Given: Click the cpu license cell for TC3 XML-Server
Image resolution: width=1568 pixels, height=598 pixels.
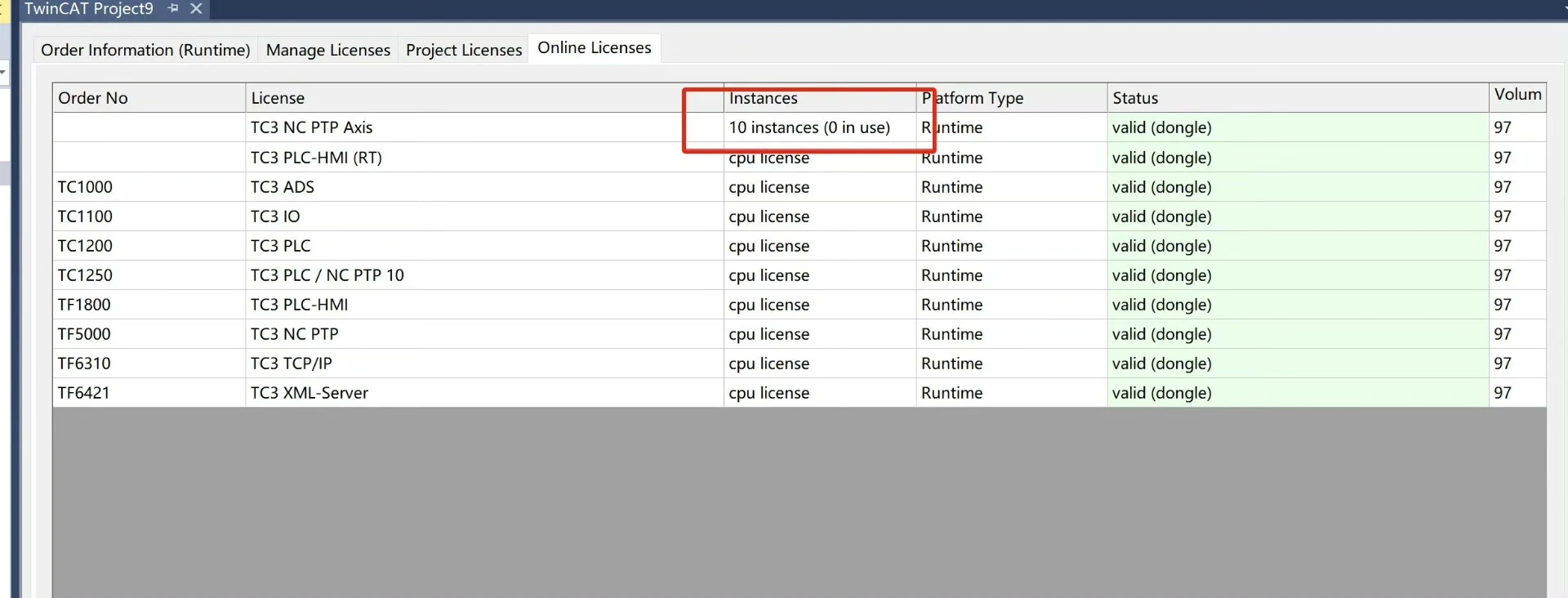Looking at the screenshot, I should pyautogui.click(x=820, y=393).
